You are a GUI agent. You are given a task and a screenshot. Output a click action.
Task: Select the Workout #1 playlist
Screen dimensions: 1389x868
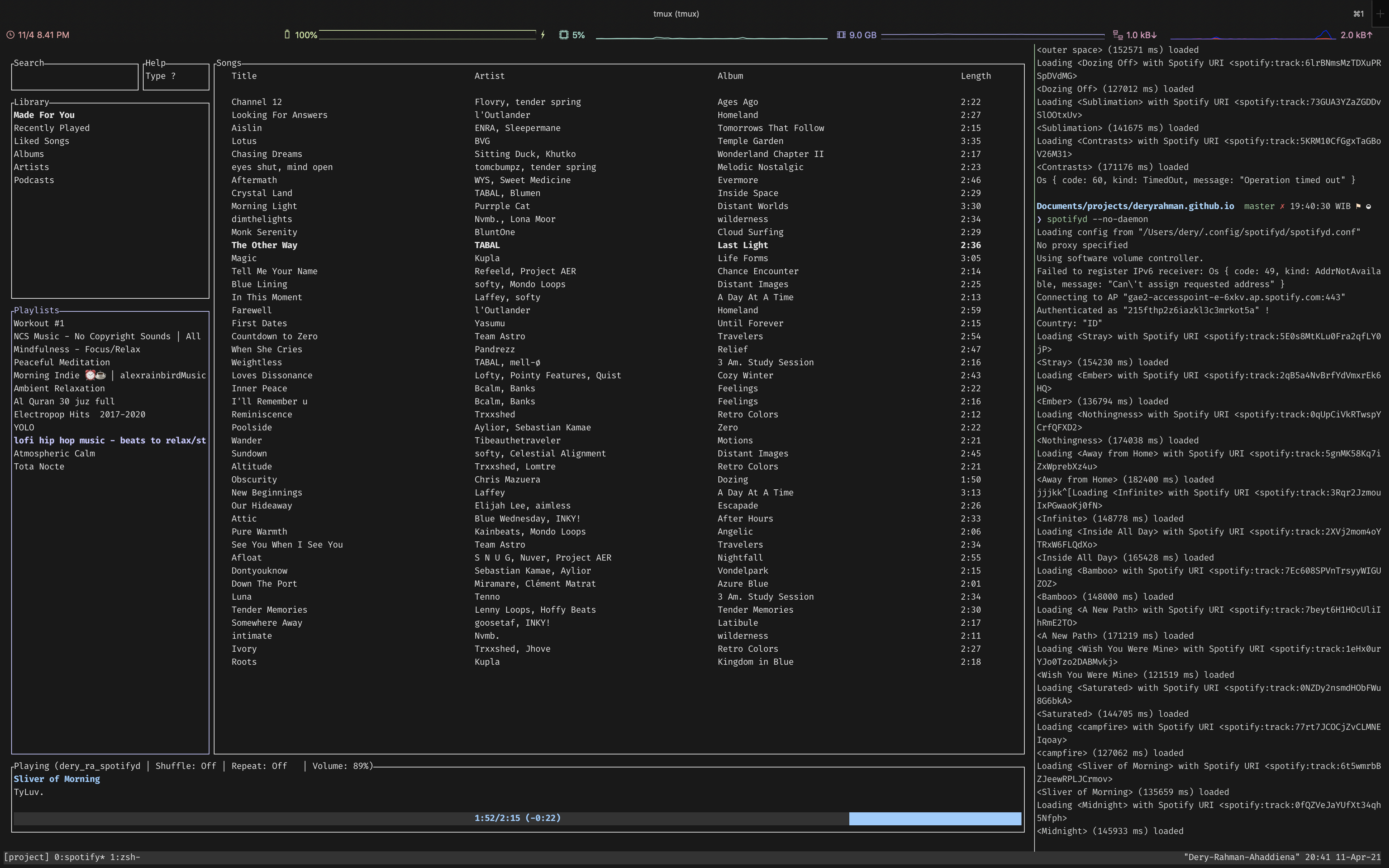(x=39, y=323)
